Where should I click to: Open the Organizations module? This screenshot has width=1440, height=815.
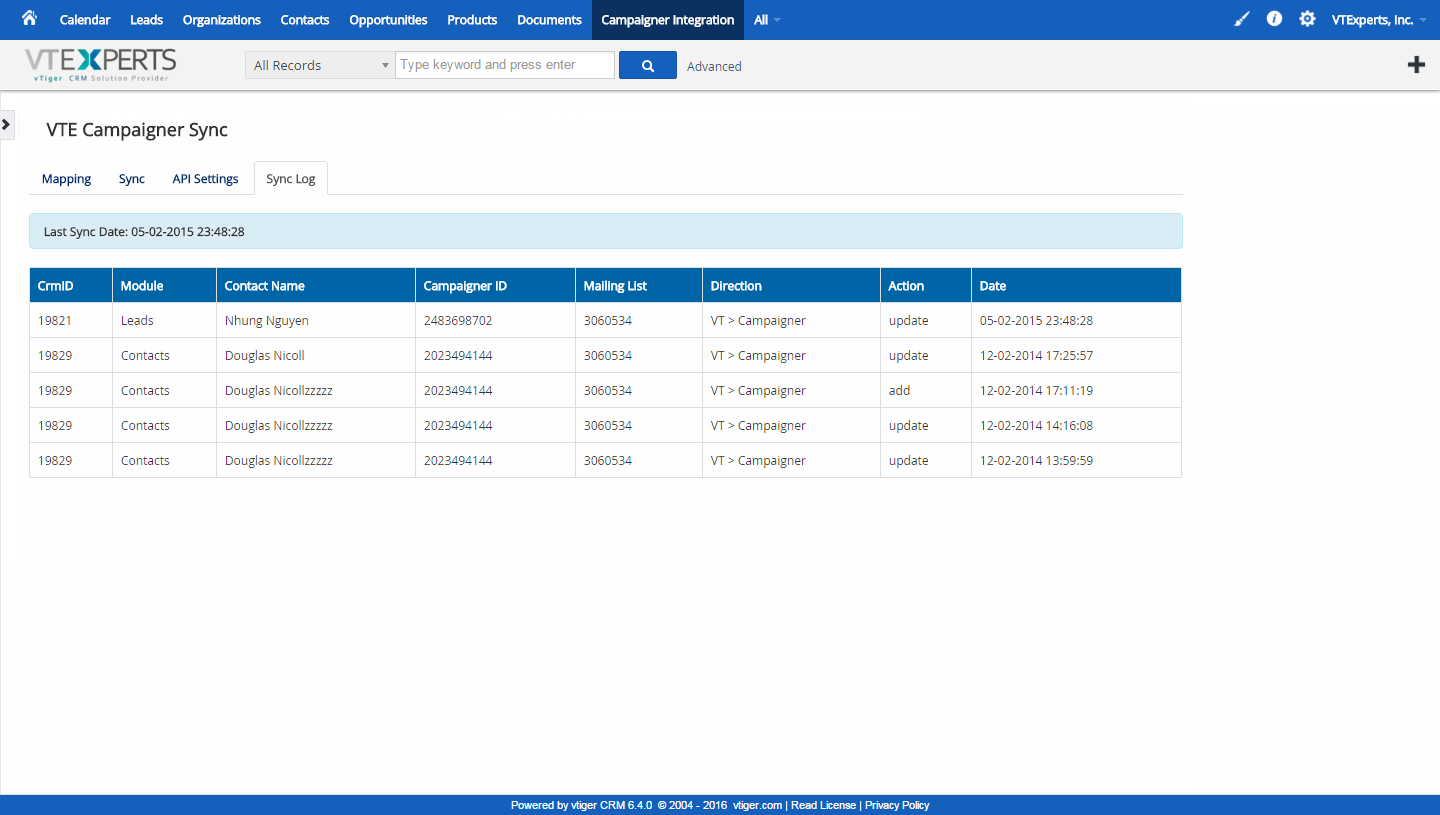tap(222, 20)
